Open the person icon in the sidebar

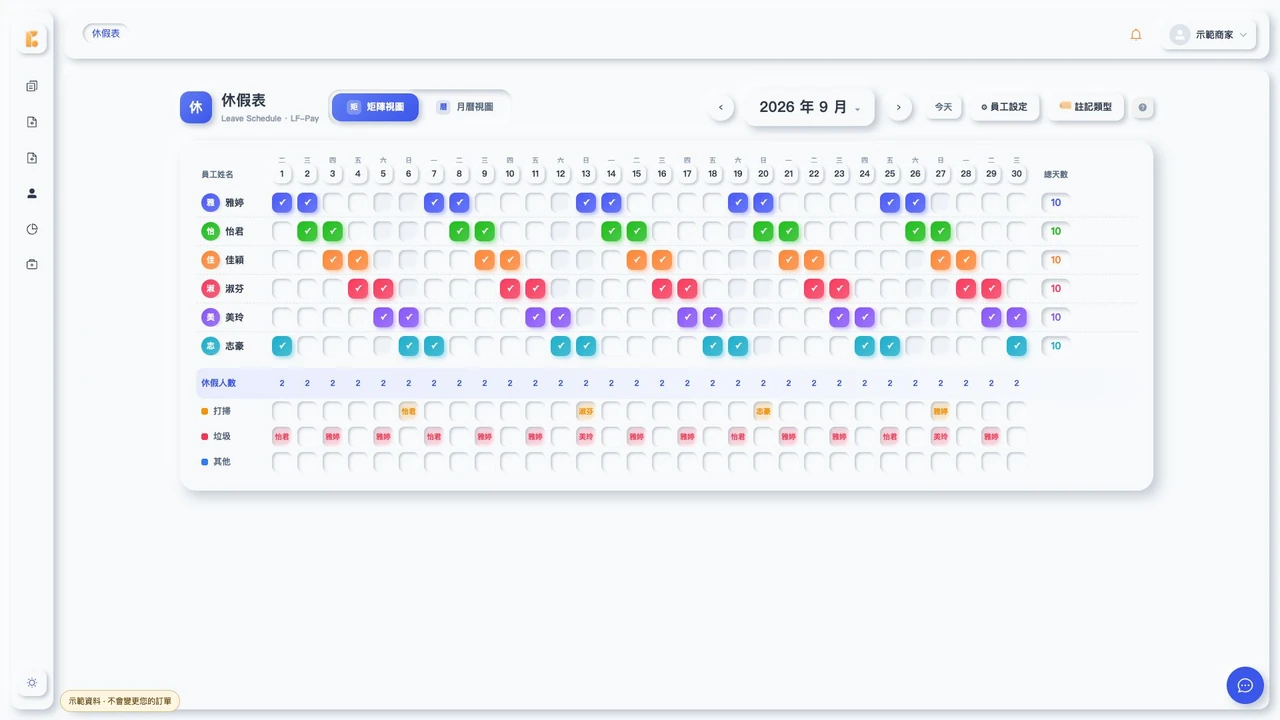(32, 193)
